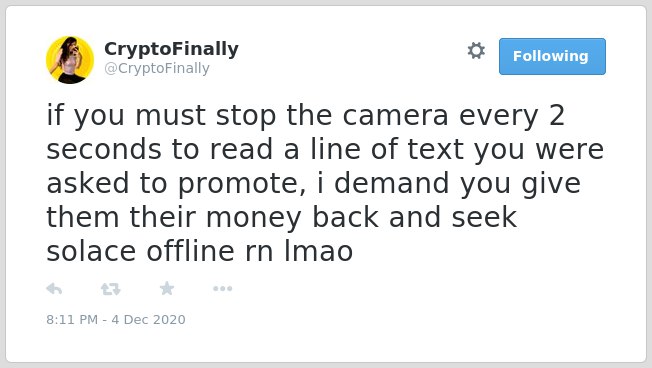This screenshot has width=652, height=368.
Task: Open the gear settings icon beside Following
Action: 476,51
